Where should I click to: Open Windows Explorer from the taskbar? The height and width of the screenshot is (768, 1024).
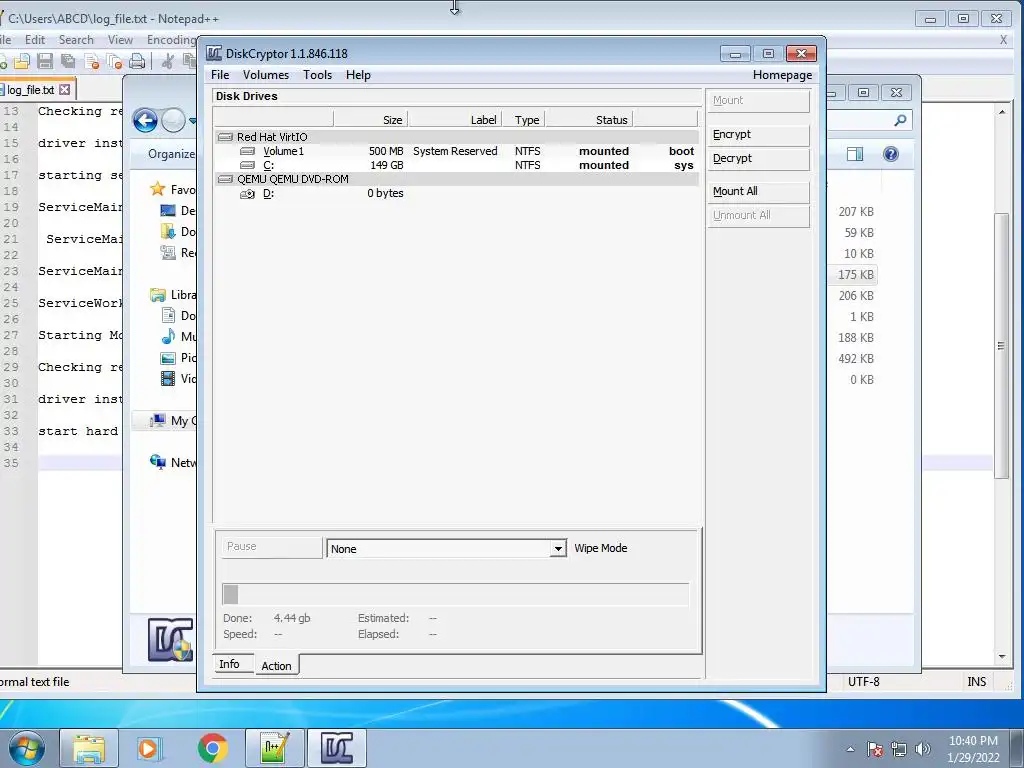[89, 748]
